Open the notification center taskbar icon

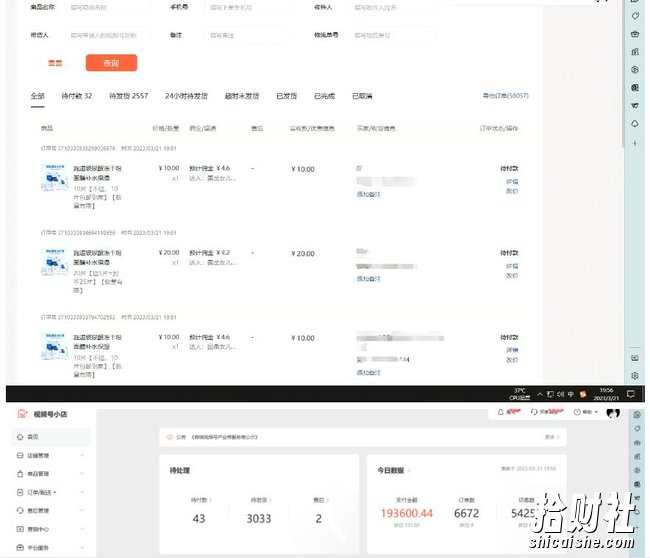point(631,394)
